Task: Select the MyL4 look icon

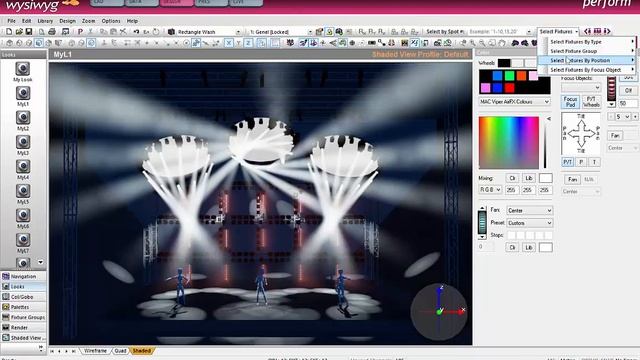Action: point(23,167)
